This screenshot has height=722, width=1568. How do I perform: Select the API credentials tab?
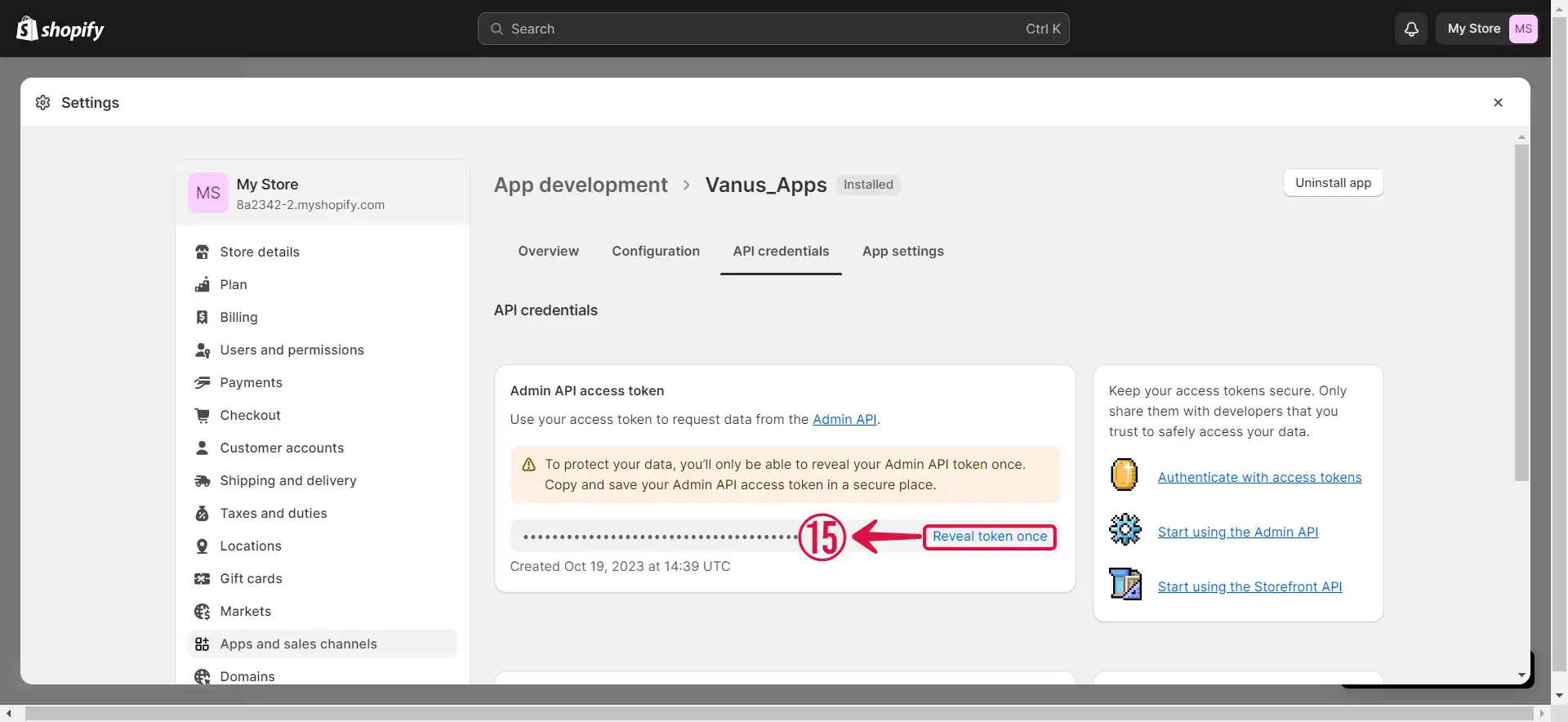[781, 251]
